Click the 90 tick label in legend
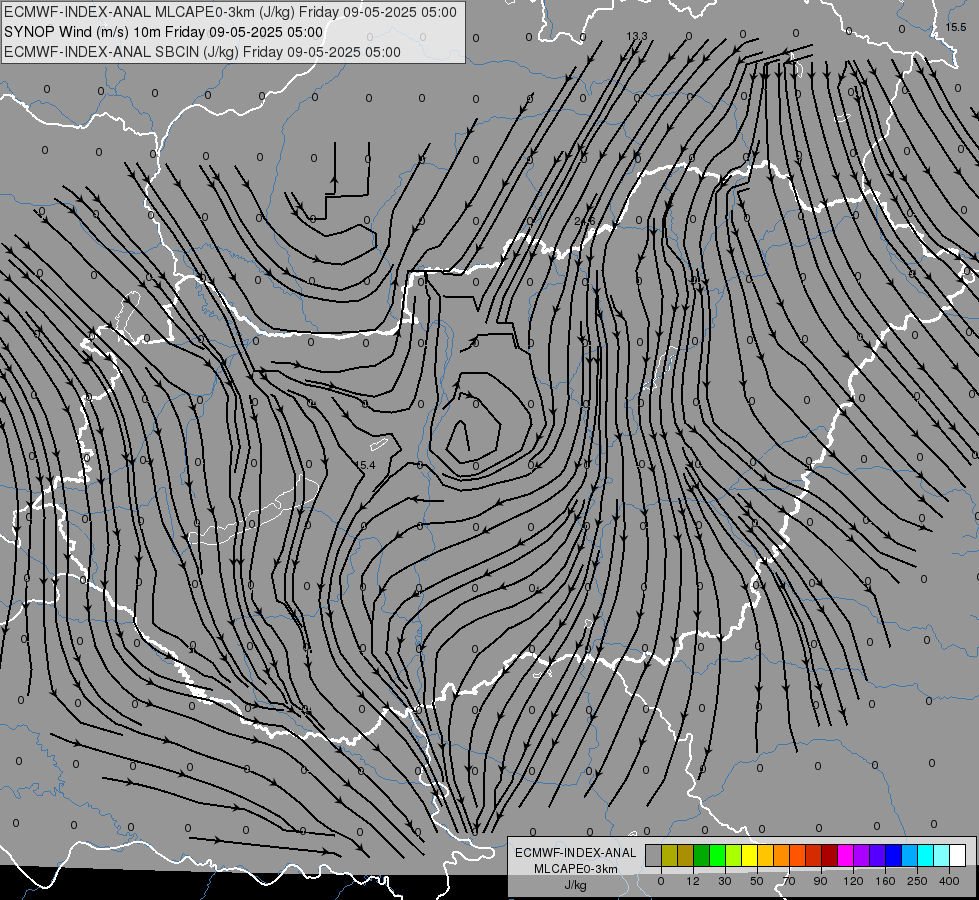The image size is (979, 900). (821, 881)
